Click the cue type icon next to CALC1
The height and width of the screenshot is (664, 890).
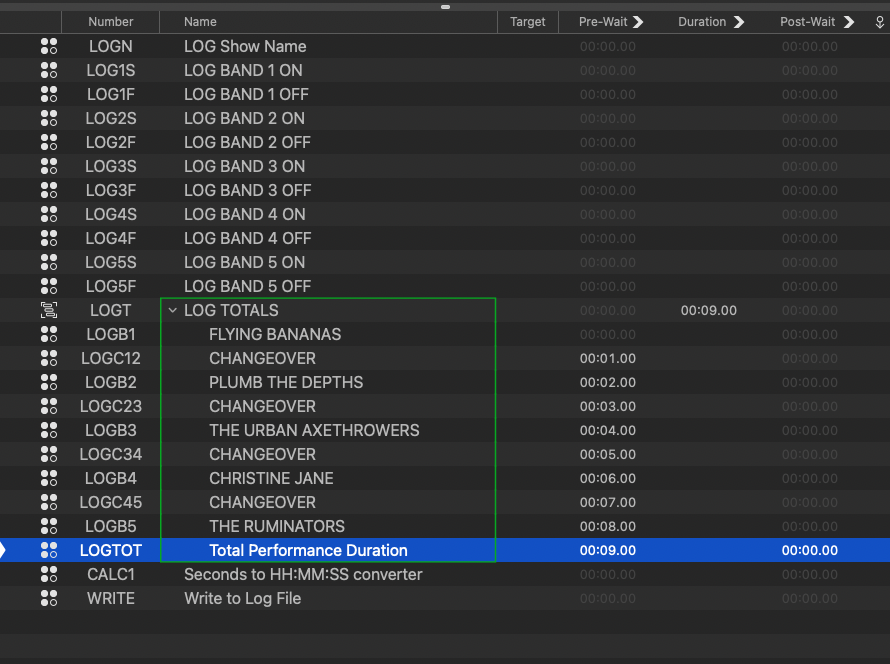48,574
